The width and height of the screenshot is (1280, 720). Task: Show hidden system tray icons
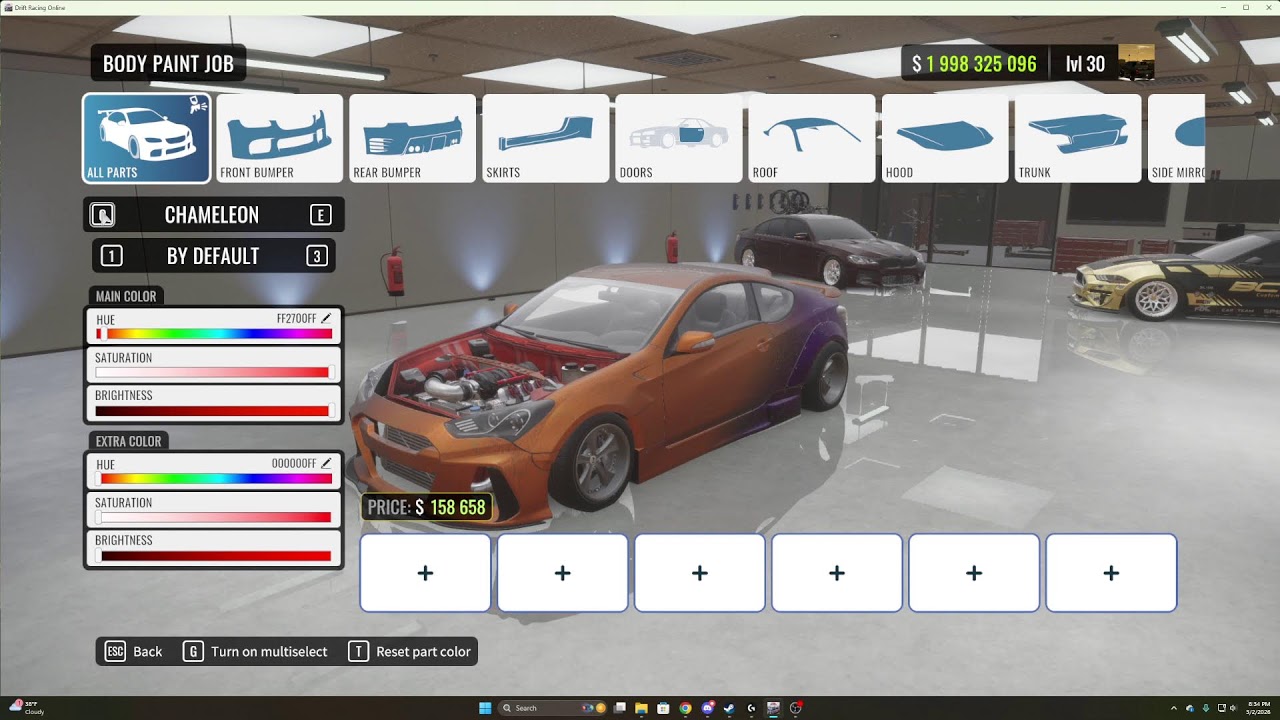coord(1174,708)
